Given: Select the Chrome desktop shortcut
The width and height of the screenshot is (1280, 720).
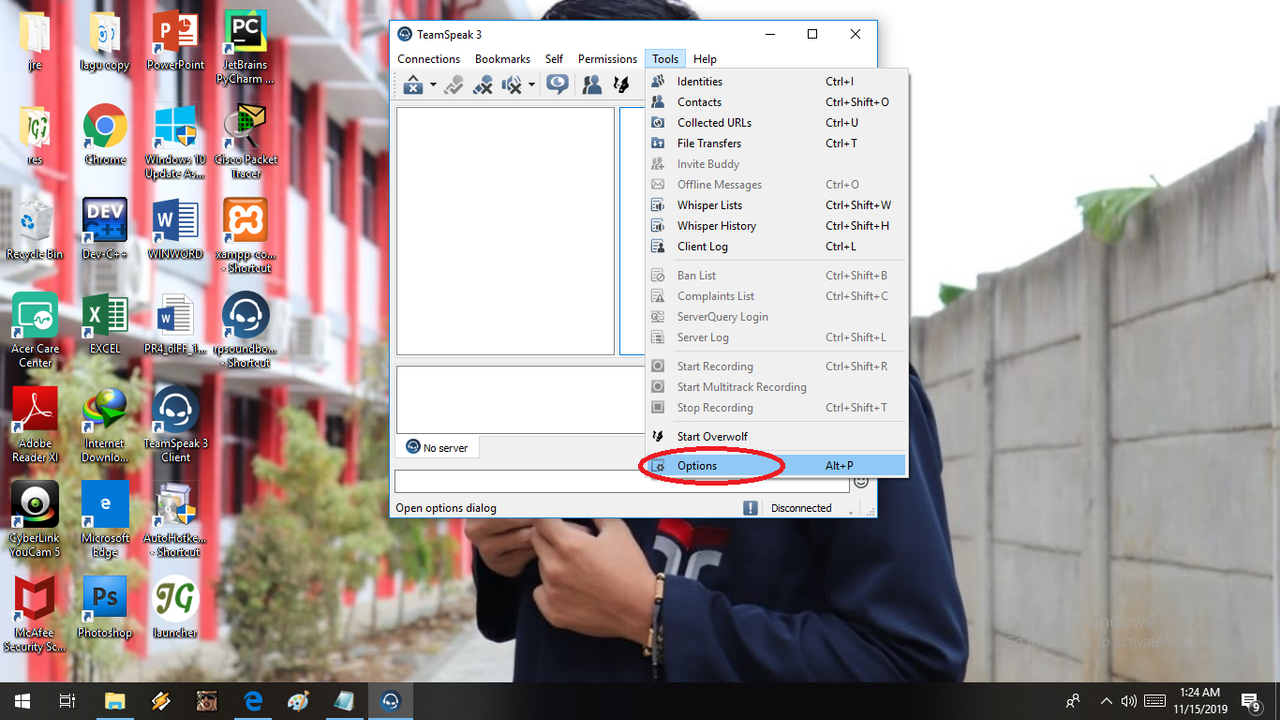Looking at the screenshot, I should tap(105, 136).
